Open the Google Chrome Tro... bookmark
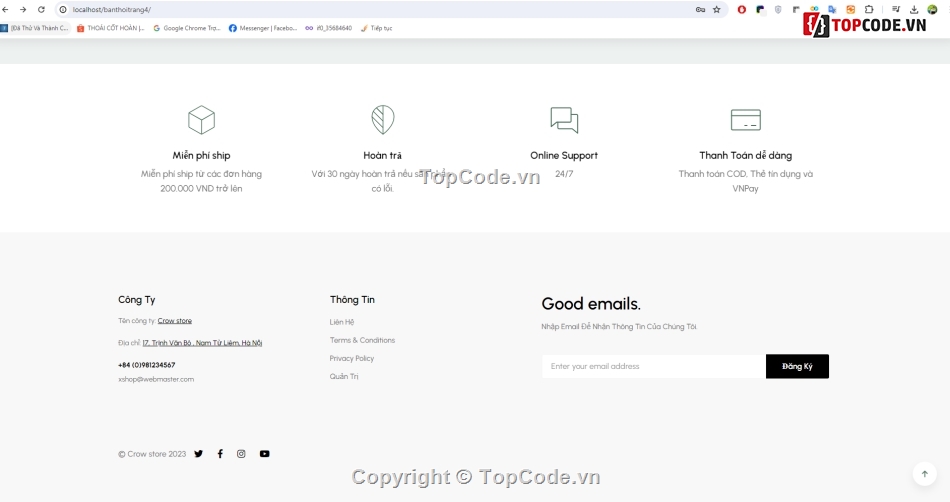Viewport: 950px width, 502px height. 187,28
